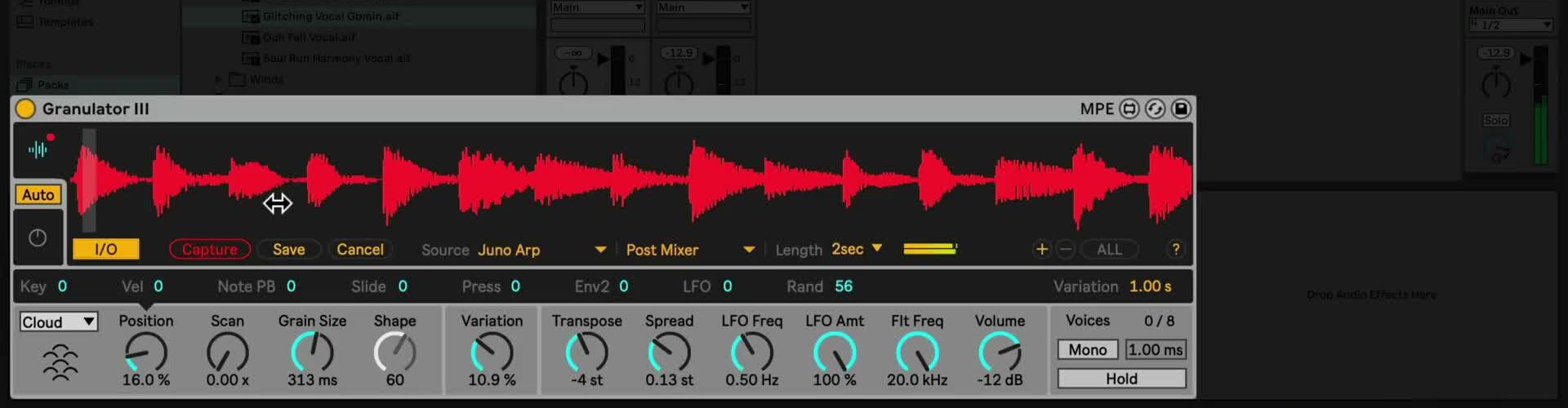Toggle the MPE mode label
This screenshot has height=408, width=1568.
[x=1097, y=109]
